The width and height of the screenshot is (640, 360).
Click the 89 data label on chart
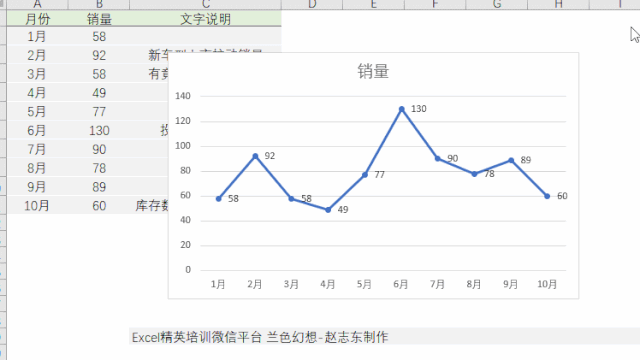526,160
